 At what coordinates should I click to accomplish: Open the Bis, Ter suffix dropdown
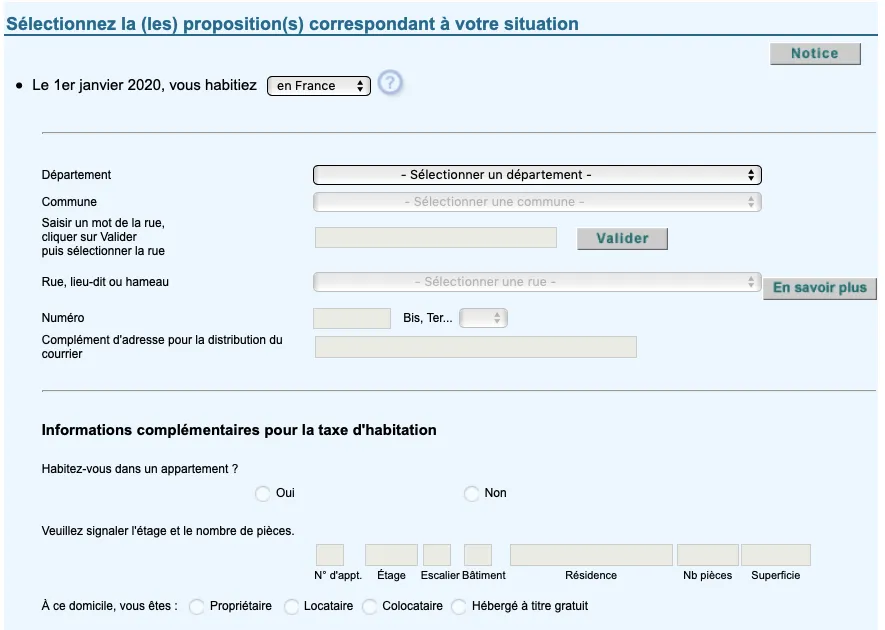484,318
